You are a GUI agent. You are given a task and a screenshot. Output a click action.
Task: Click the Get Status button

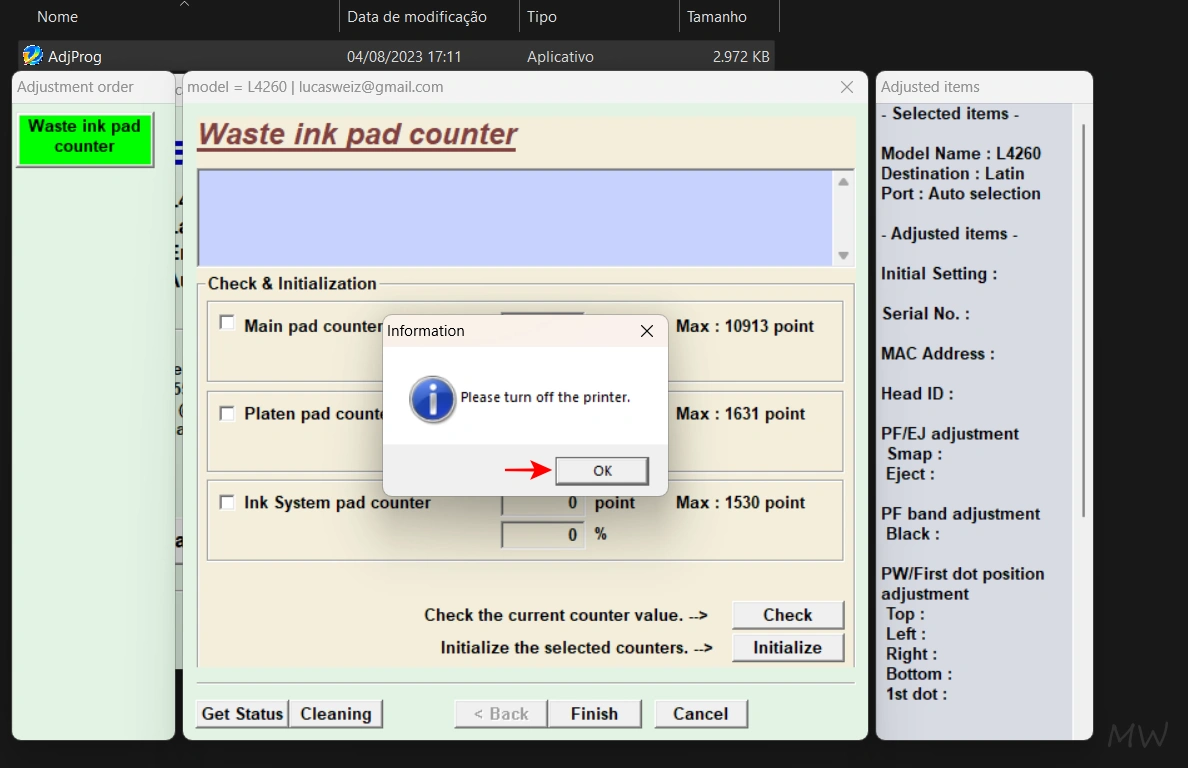(242, 714)
